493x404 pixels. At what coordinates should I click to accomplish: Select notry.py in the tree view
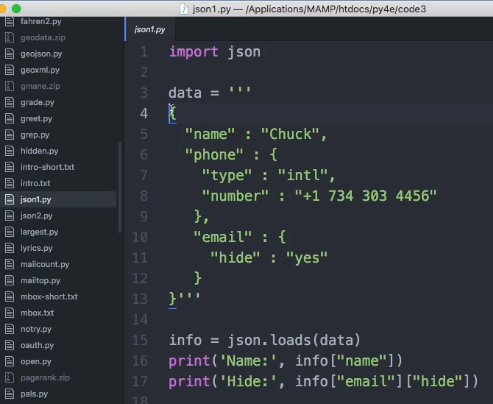click(36, 329)
